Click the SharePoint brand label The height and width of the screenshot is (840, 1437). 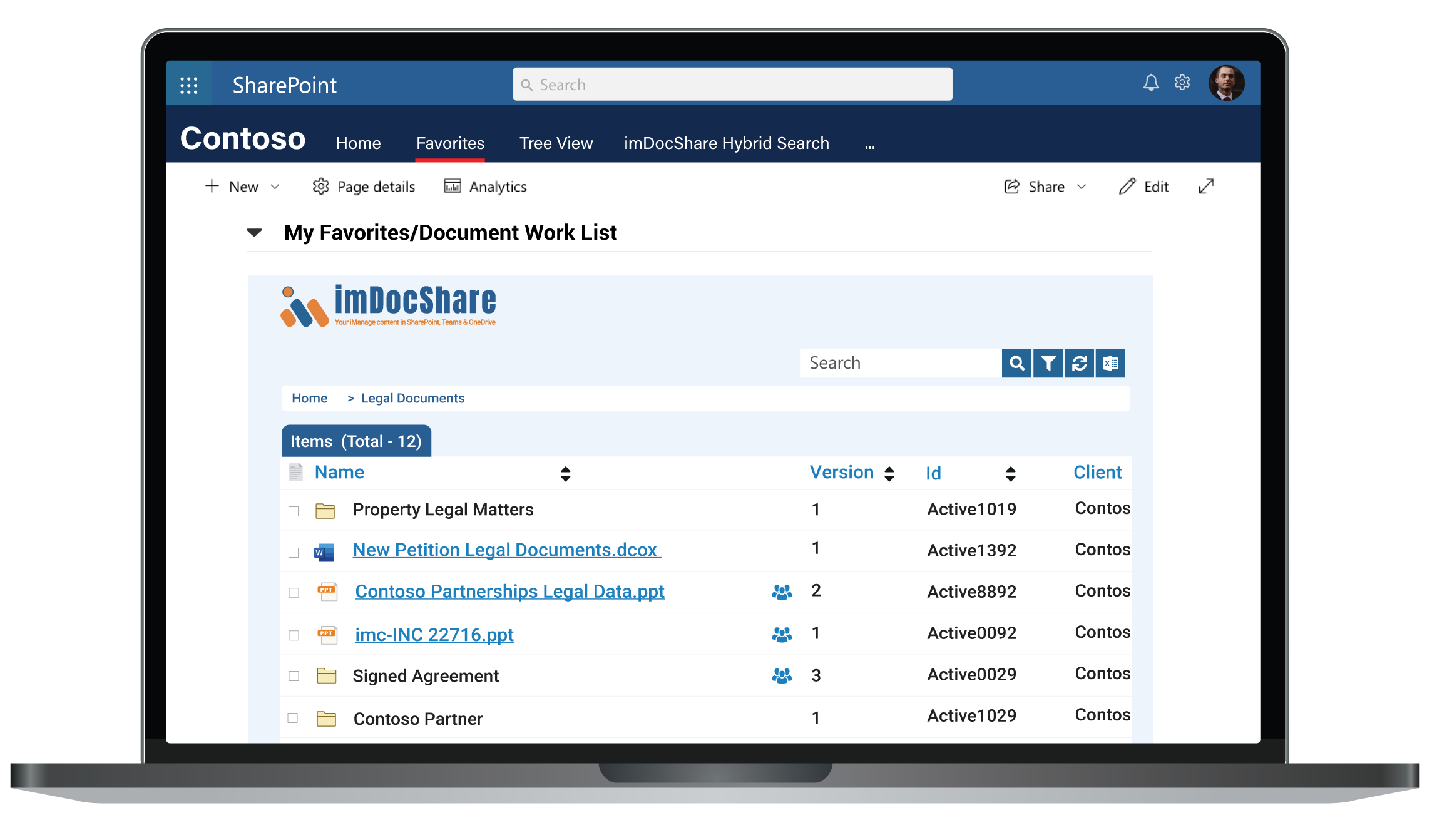(284, 85)
